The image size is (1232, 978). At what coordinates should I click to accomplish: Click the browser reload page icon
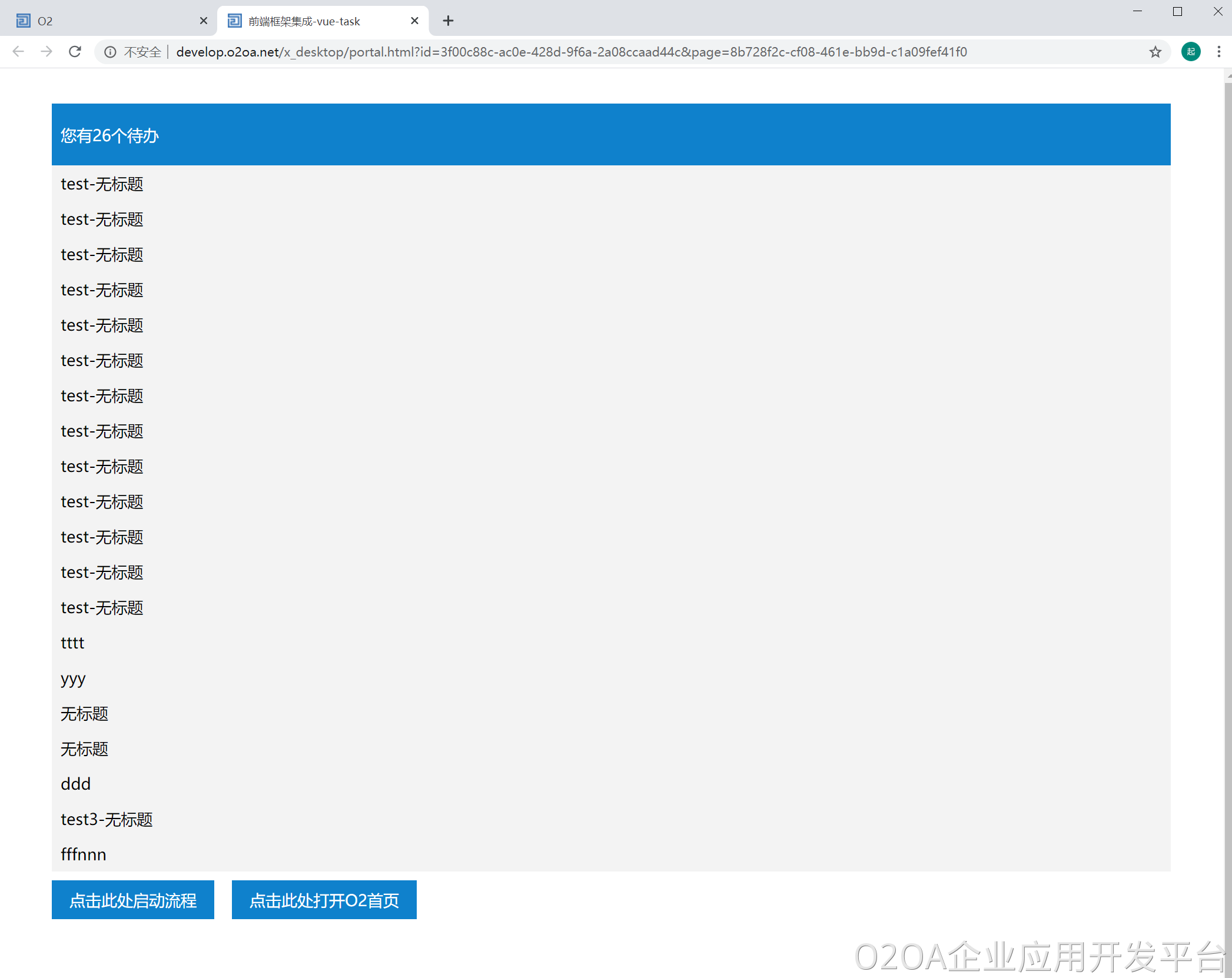coord(75,52)
